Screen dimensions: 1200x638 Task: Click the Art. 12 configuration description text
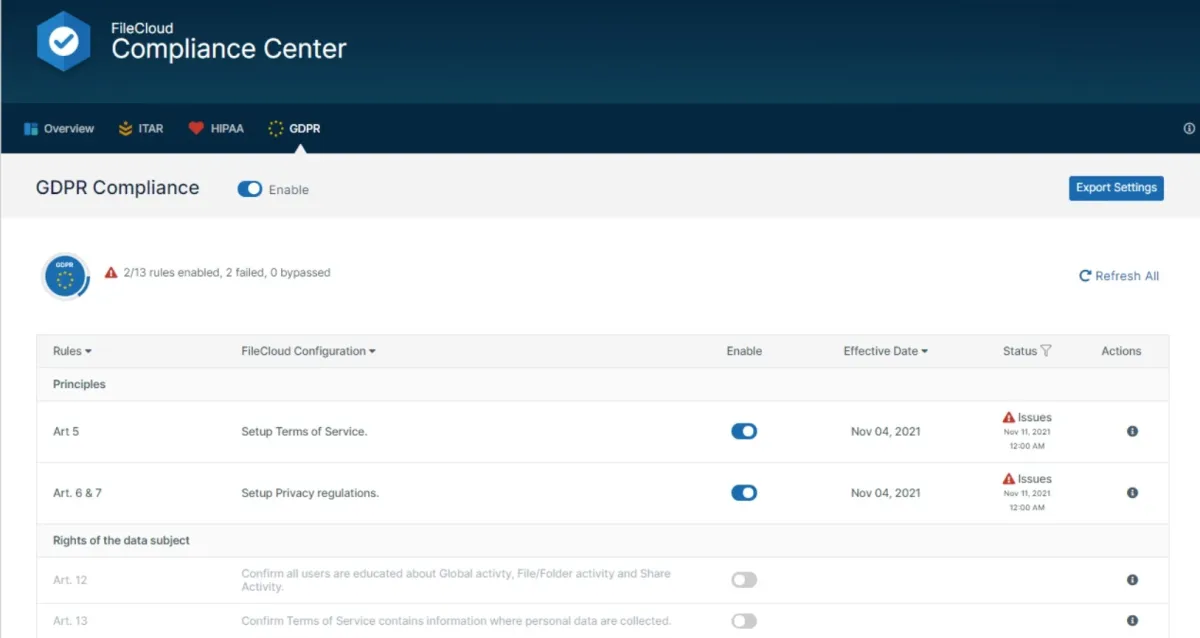click(456, 580)
